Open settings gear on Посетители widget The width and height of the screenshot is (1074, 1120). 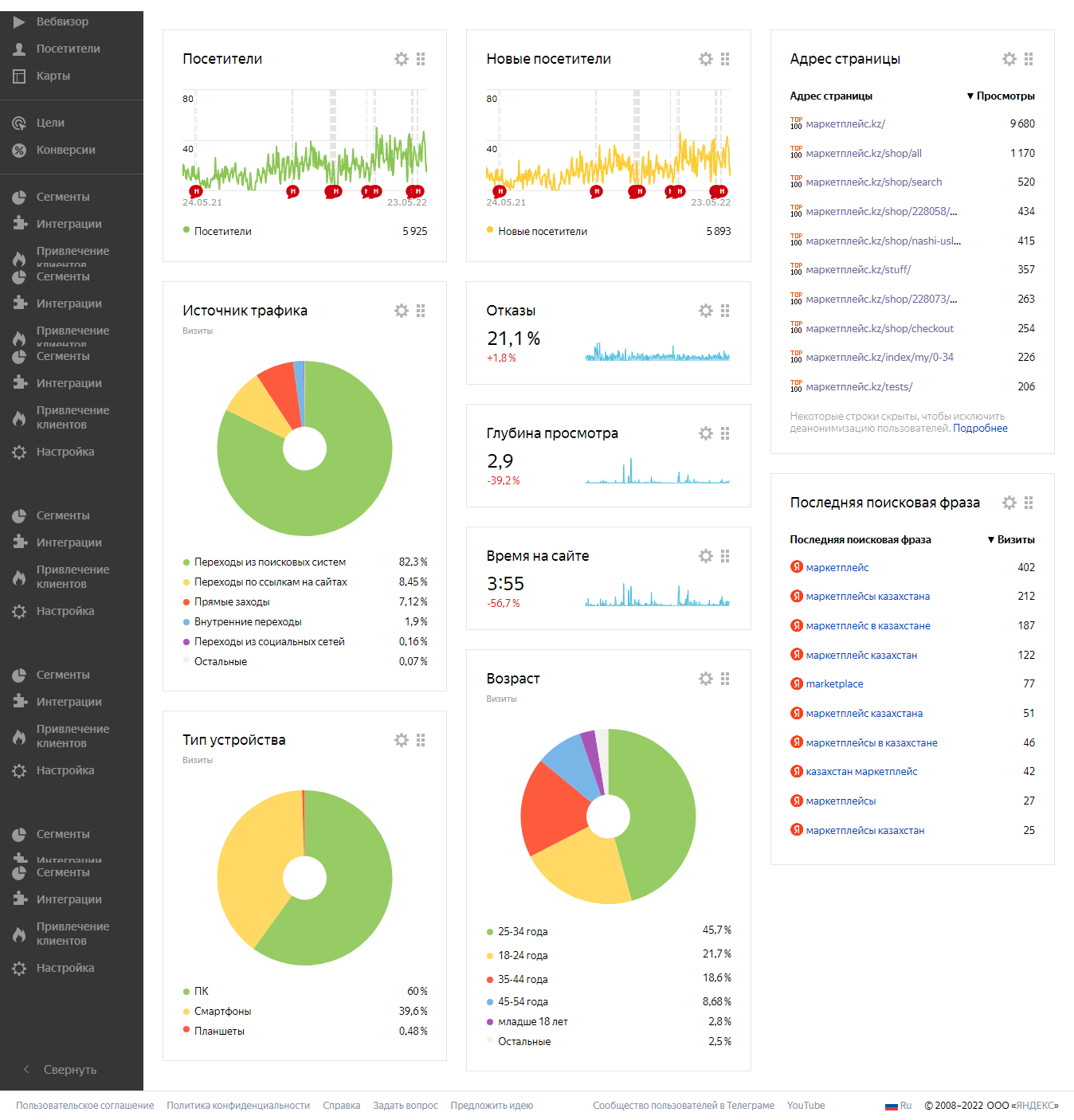coord(402,59)
